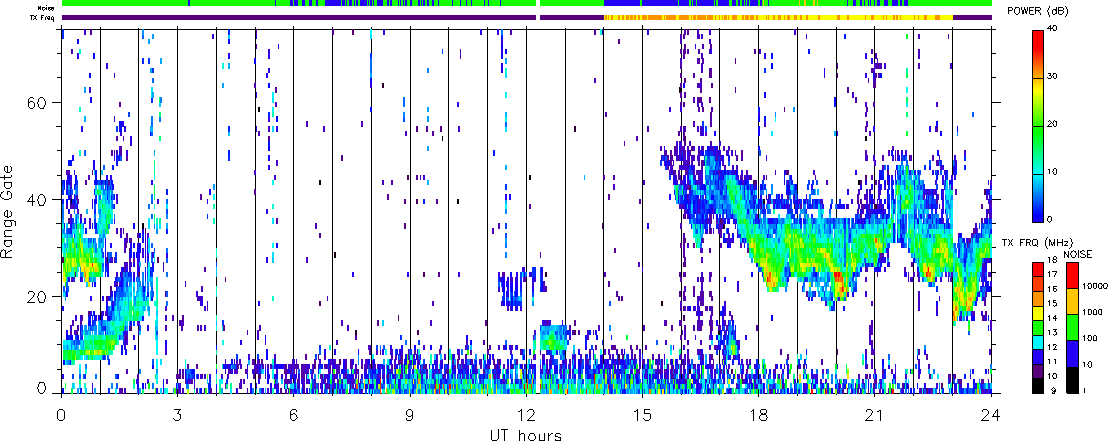The width and height of the screenshot is (1108, 441).
Task: Click the green segment of the NOISE legend bar
Action: [x=1072, y=327]
